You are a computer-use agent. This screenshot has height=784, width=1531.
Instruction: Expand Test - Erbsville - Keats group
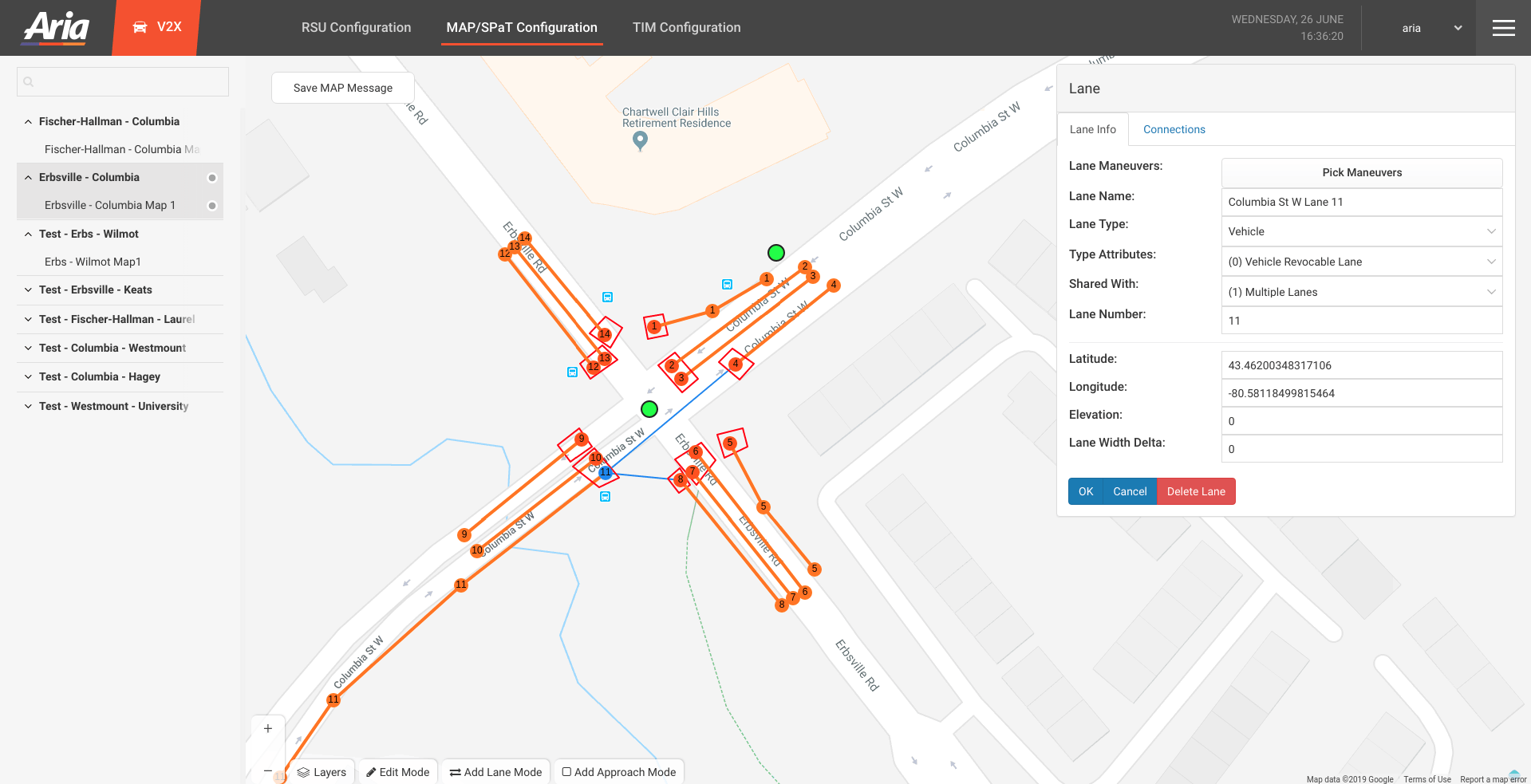tap(28, 290)
